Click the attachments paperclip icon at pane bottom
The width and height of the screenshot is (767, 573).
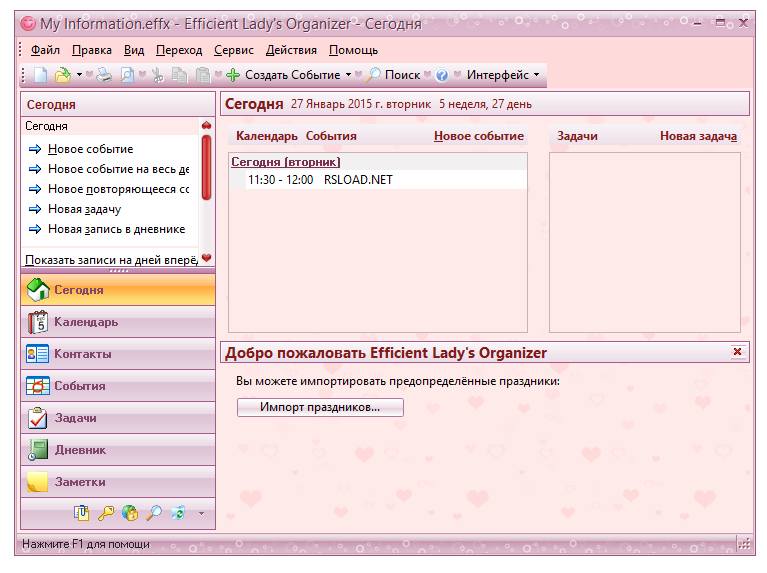click(x=81, y=513)
